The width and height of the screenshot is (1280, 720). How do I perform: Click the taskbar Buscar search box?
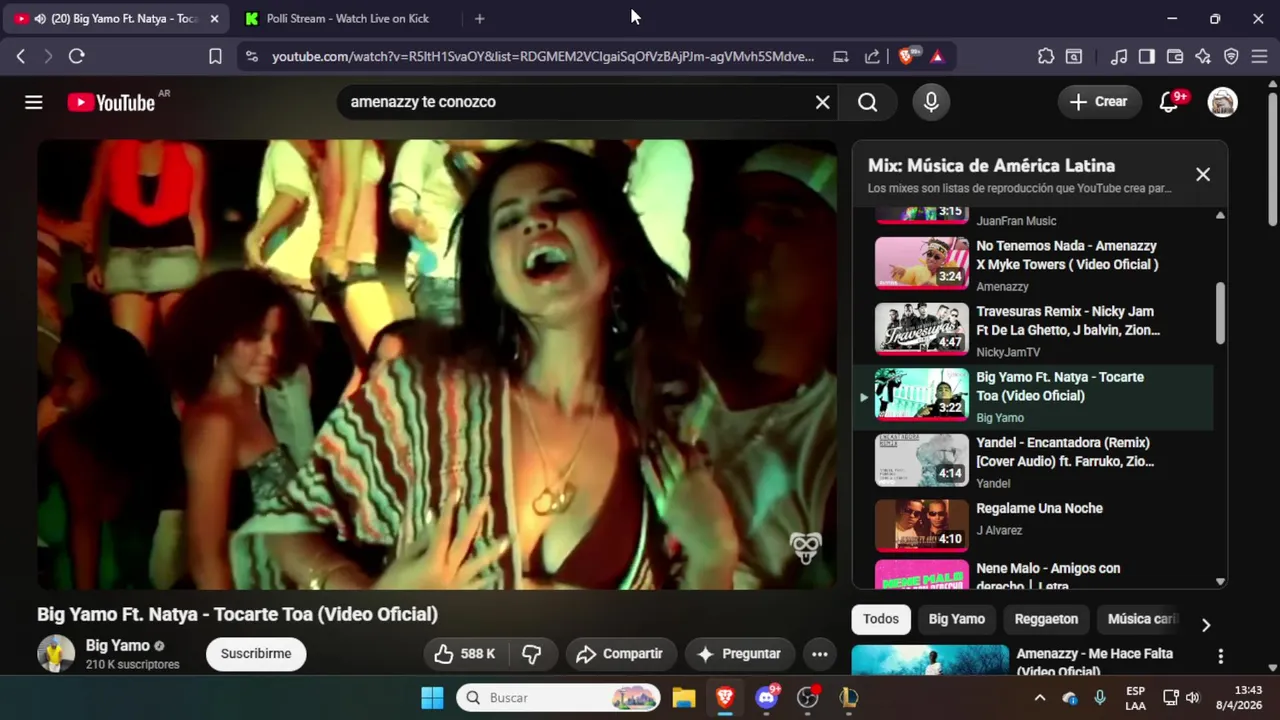[559, 698]
